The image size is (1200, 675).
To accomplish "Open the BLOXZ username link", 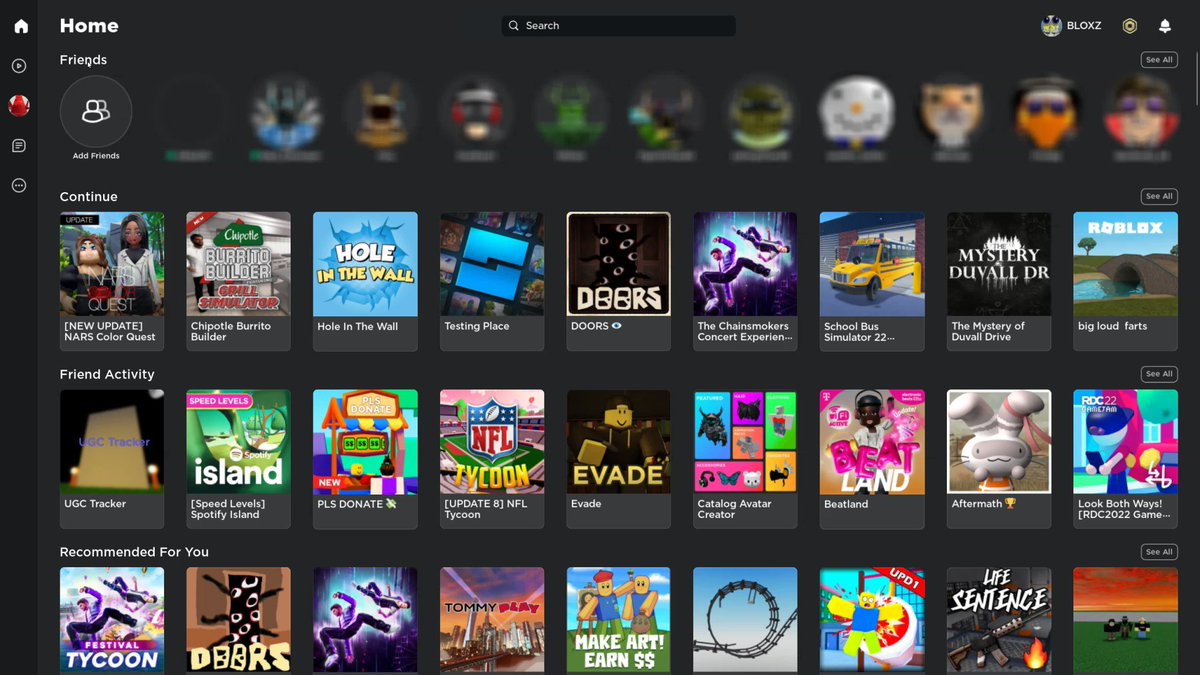I will (x=1083, y=26).
